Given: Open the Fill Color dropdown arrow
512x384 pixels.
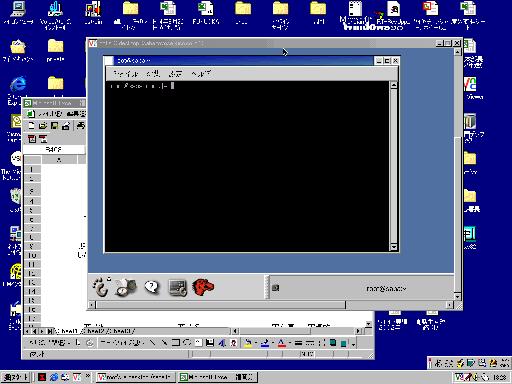Looking at the screenshot, I should click(256, 343).
